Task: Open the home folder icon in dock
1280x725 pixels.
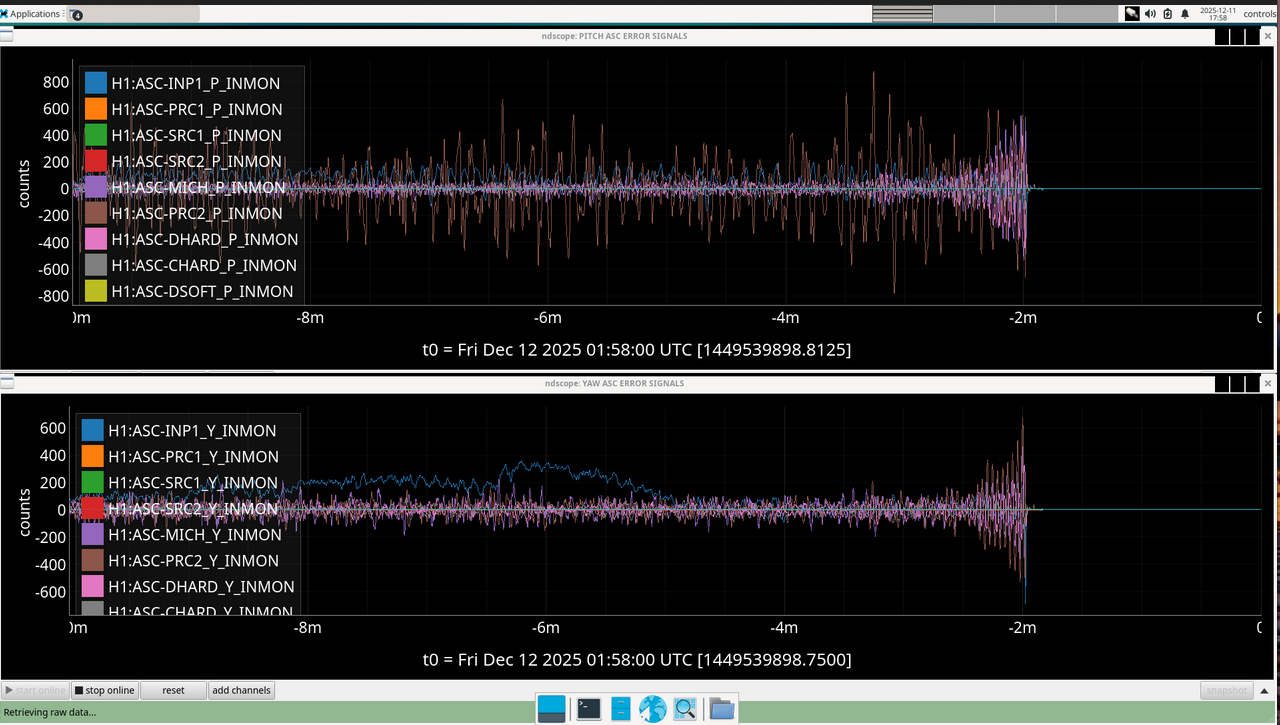Action: [x=721, y=709]
